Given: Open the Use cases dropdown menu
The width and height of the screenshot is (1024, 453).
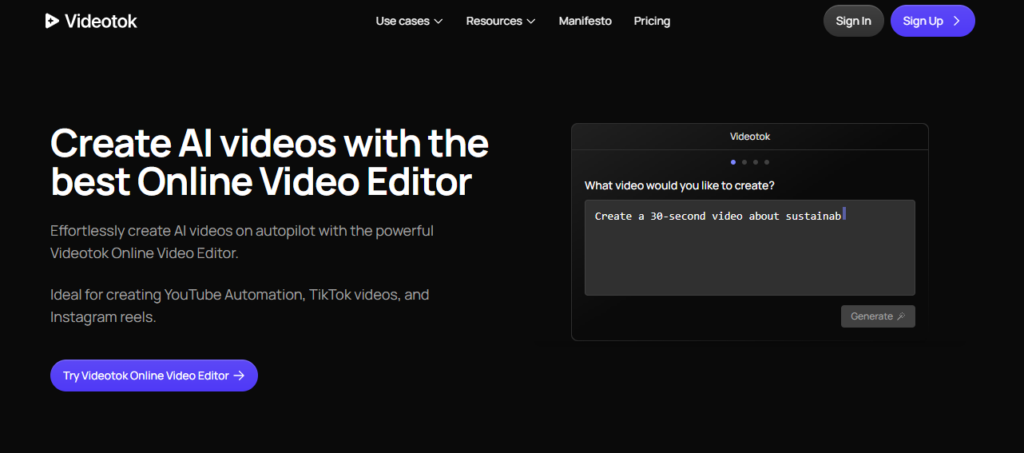Looking at the screenshot, I should (x=409, y=21).
